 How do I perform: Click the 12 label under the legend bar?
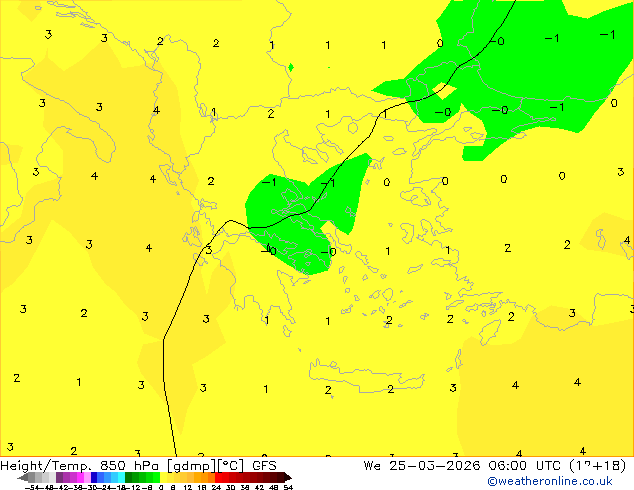click(188, 487)
